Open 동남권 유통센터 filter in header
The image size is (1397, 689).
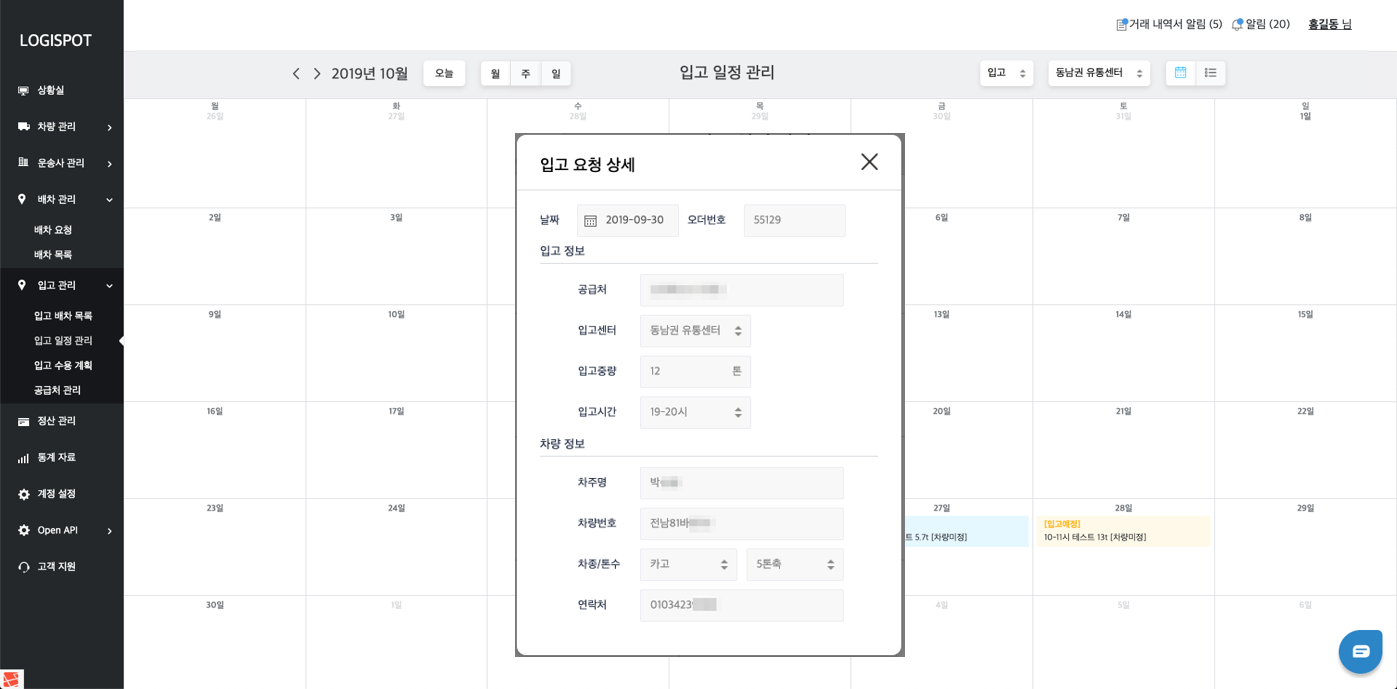[x=1098, y=73]
